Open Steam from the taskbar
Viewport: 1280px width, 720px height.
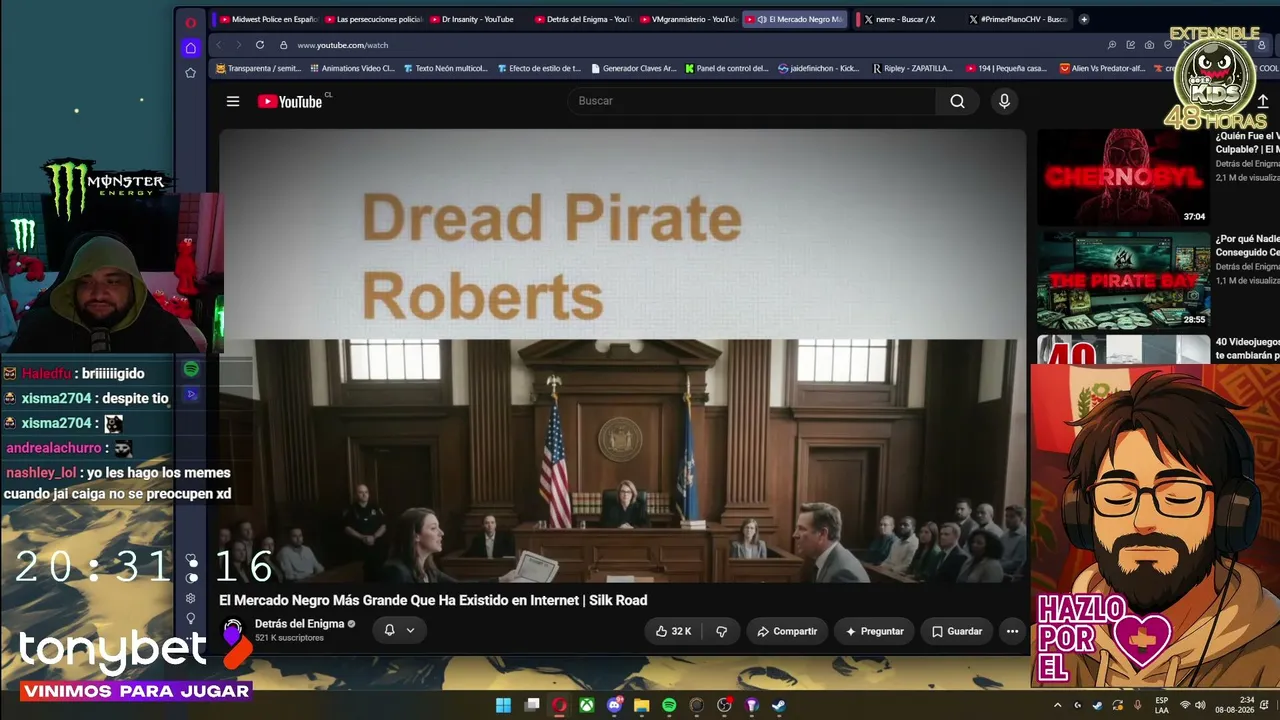click(x=779, y=705)
